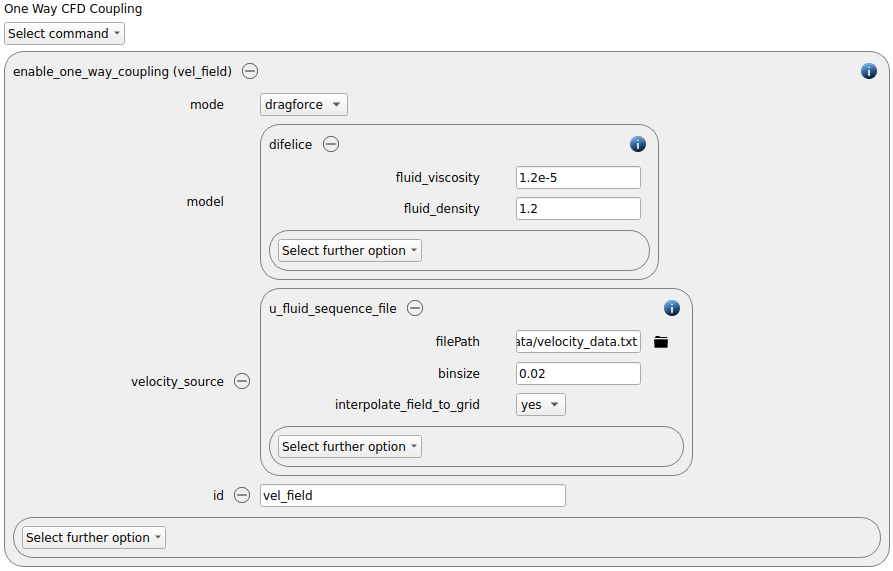Remove u_fluid_sequence_file using minus icon

tap(415, 308)
